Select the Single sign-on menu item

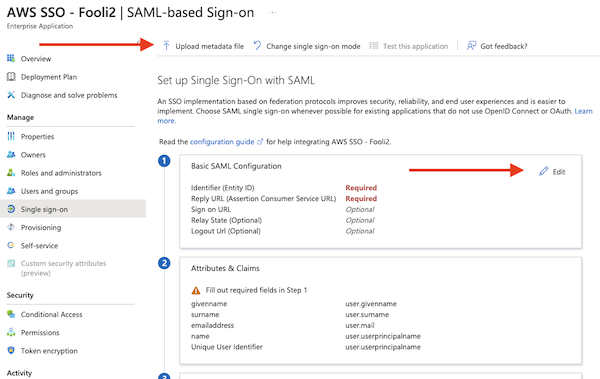tap(73, 209)
